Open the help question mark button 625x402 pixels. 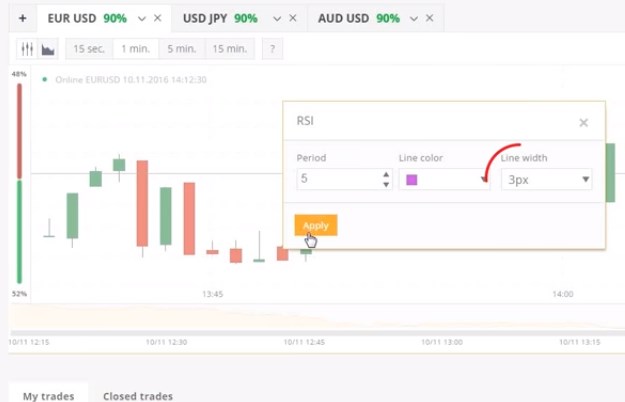click(273, 49)
